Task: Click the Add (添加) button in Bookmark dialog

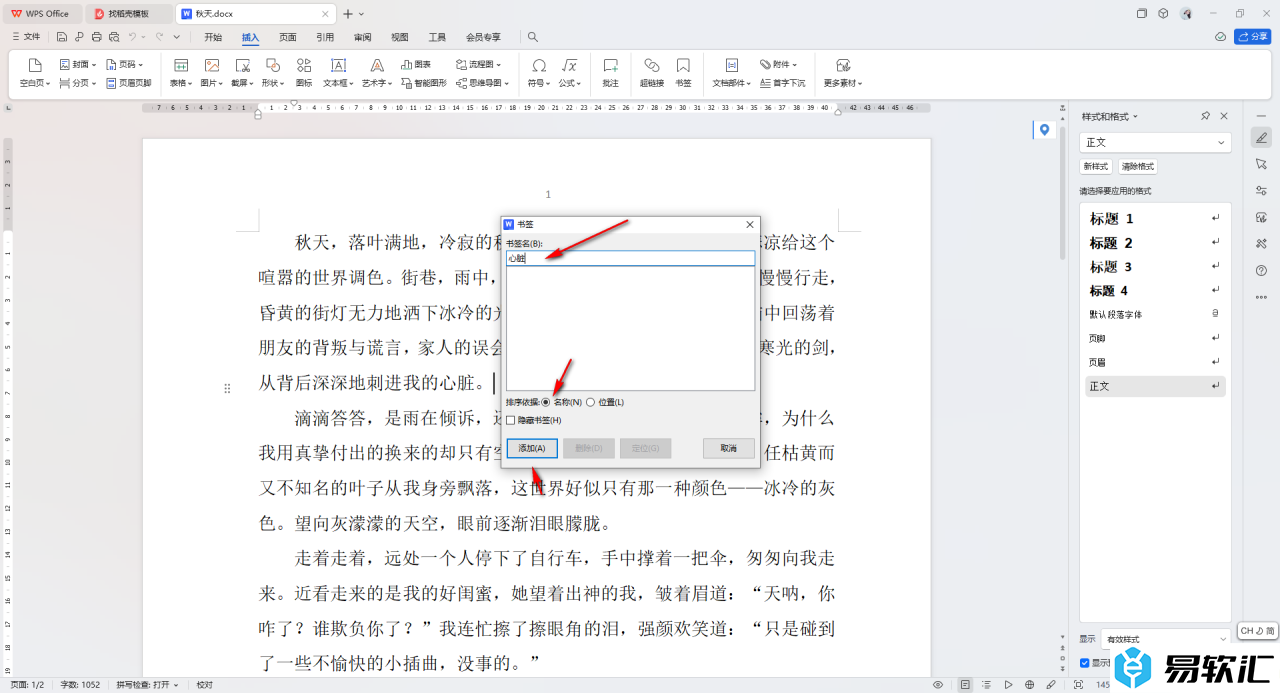Action: tap(532, 448)
